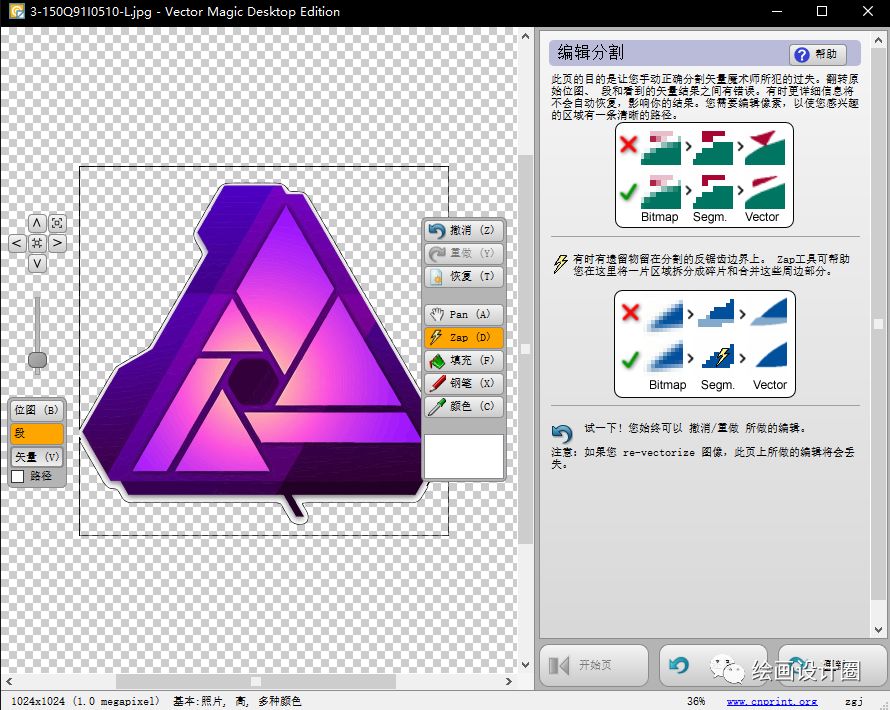
Task: Click the purple logo image on canvas
Action: (x=253, y=352)
